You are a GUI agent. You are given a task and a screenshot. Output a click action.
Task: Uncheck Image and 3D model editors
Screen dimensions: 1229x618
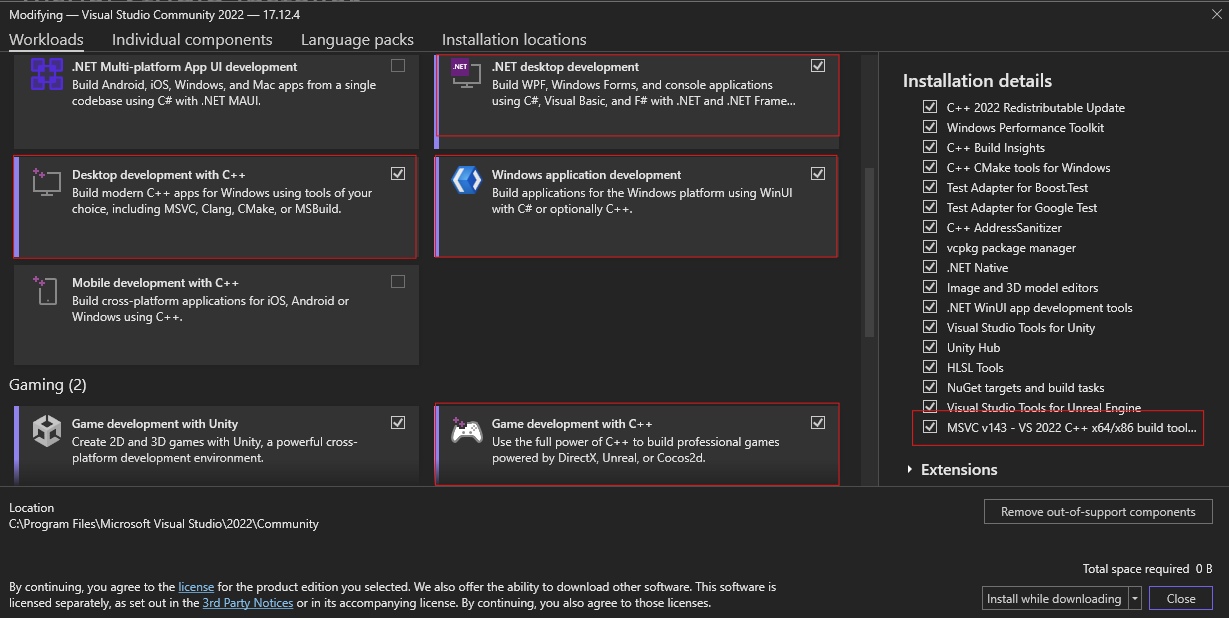click(930, 287)
